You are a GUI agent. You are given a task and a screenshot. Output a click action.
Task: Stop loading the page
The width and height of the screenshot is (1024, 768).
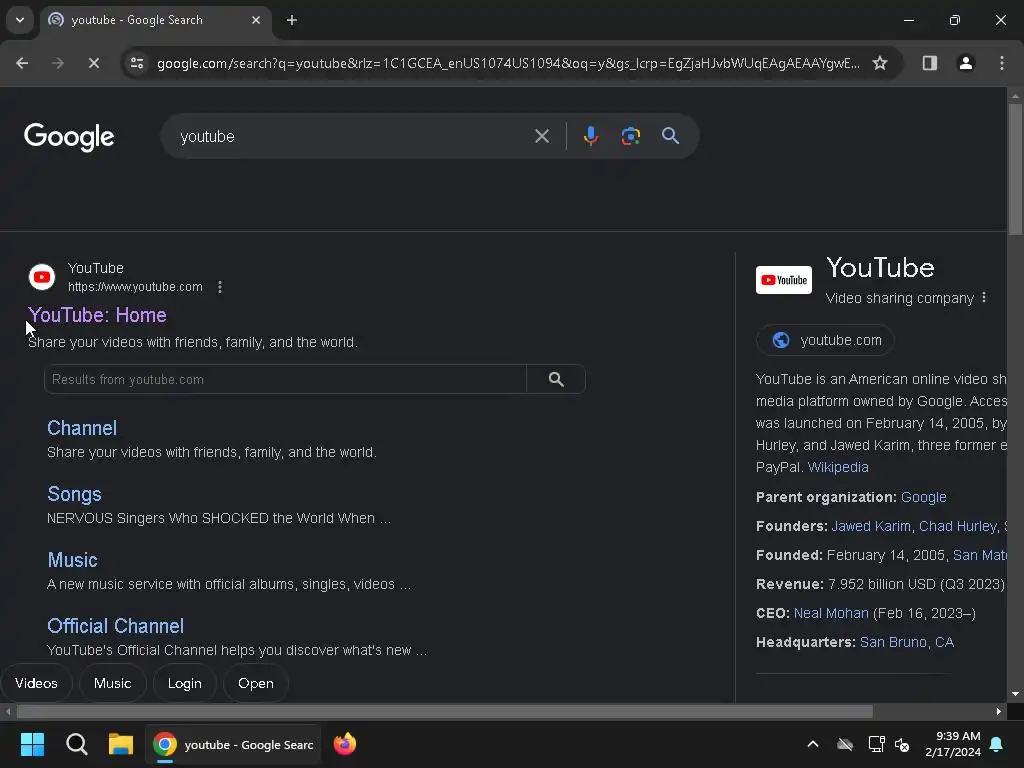[94, 63]
